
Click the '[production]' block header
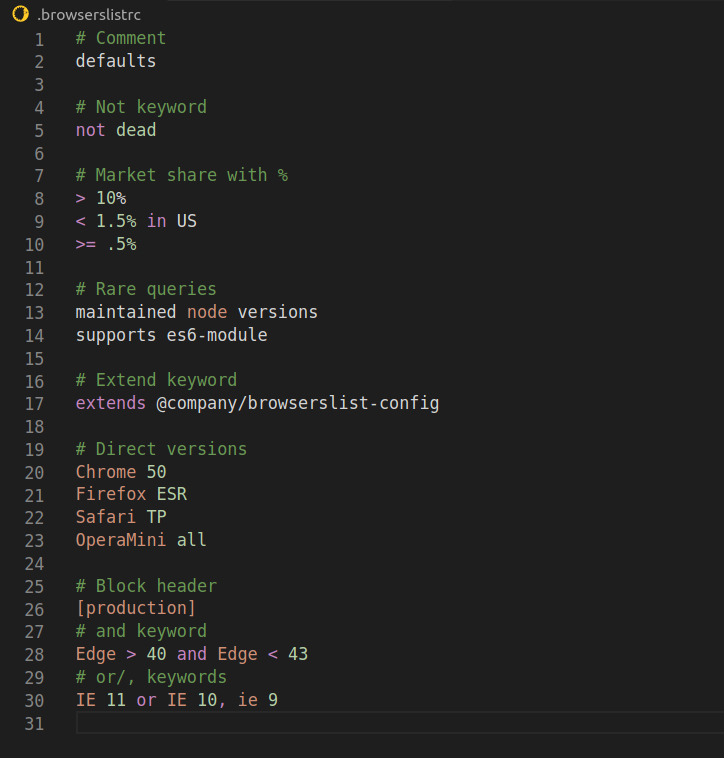[136, 608]
